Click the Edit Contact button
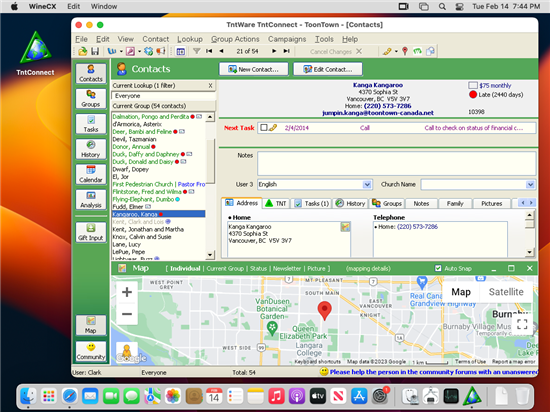The width and height of the screenshot is (550, 412). (328, 69)
